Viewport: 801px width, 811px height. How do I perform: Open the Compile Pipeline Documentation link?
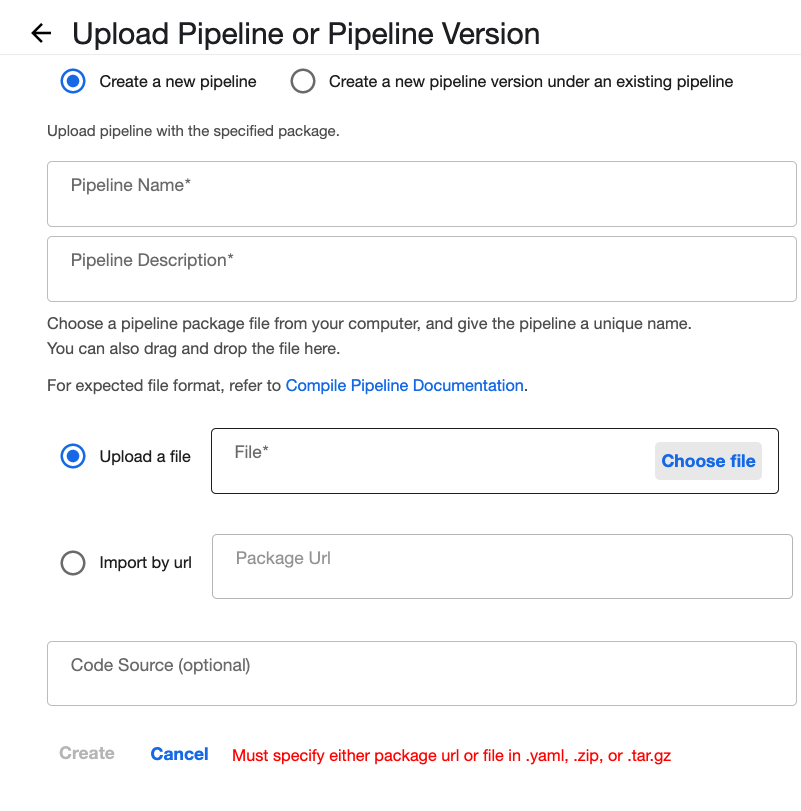(x=404, y=385)
